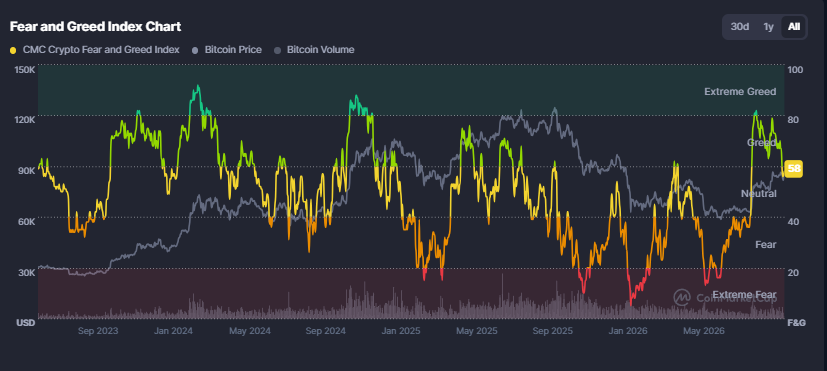Click the Sep 2023 date label

pos(98,331)
